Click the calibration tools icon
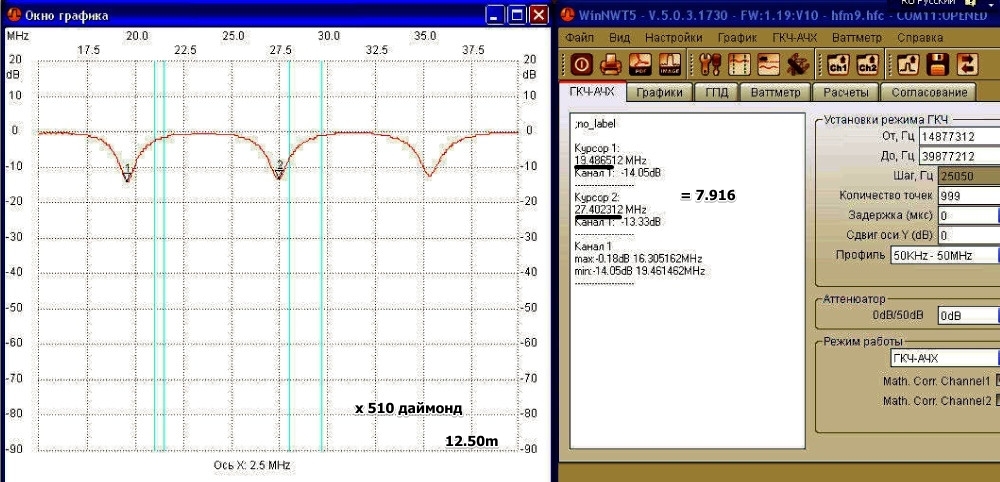Image resolution: width=1000 pixels, height=482 pixels. coord(798,64)
